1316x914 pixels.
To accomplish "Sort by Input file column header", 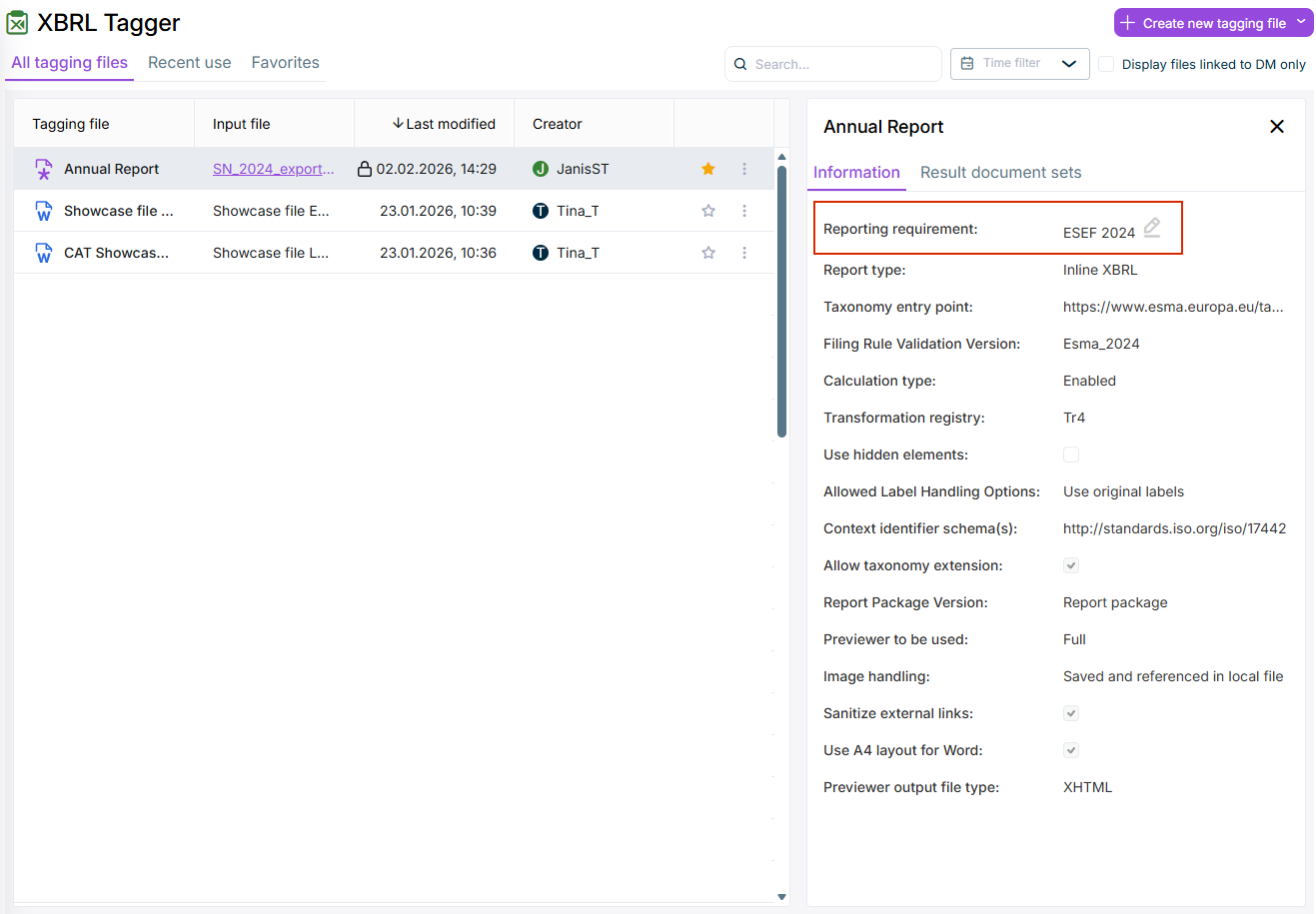I will pyautogui.click(x=242, y=124).
